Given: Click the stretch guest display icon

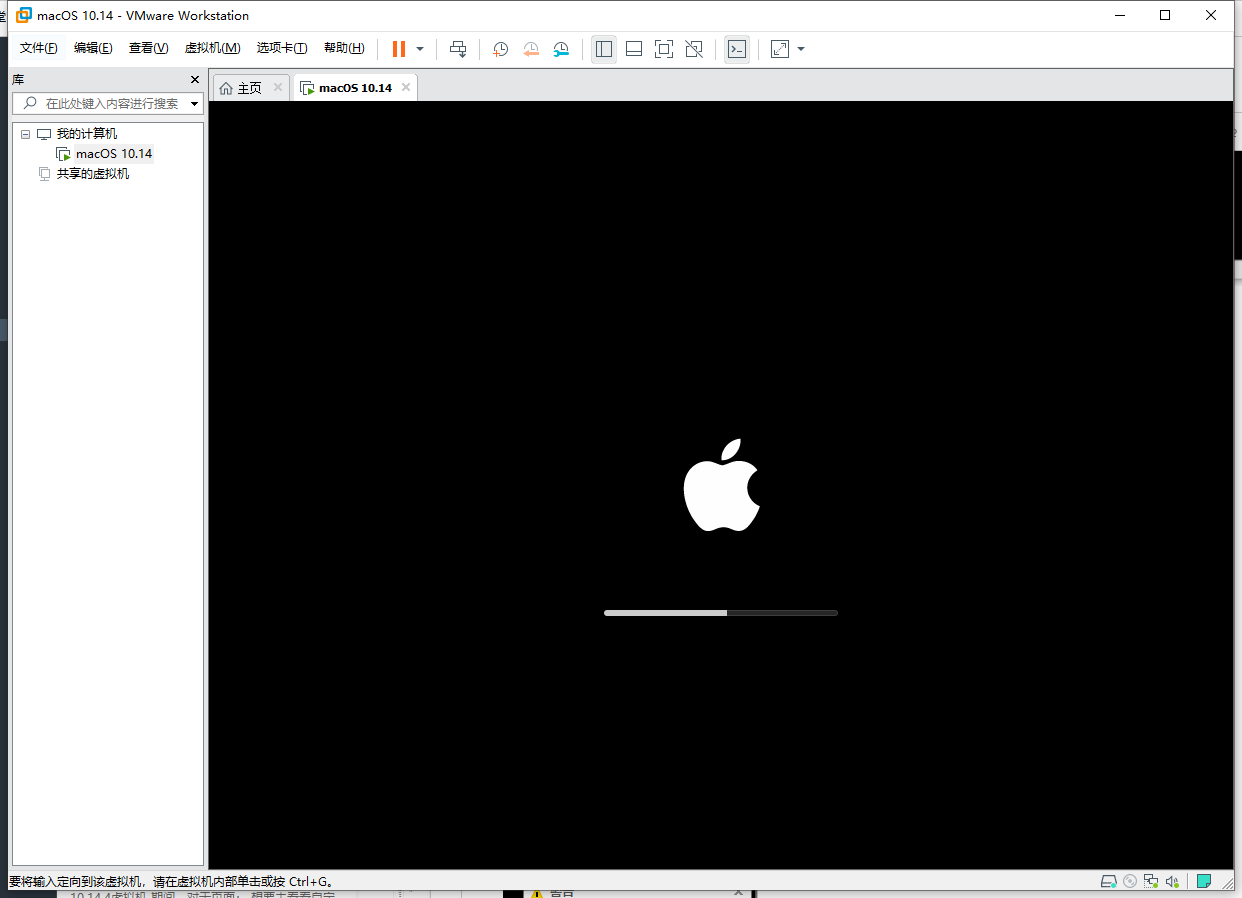Looking at the screenshot, I should [780, 49].
